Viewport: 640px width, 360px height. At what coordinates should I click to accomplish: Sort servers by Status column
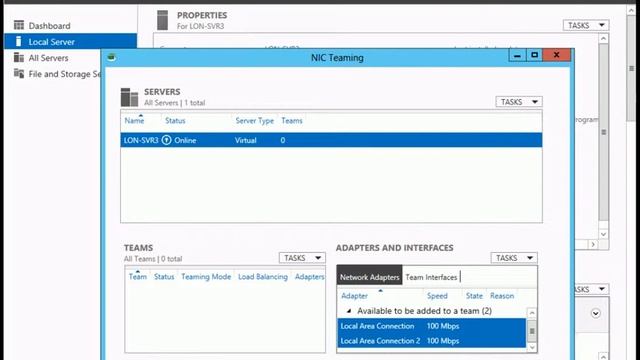[175, 121]
